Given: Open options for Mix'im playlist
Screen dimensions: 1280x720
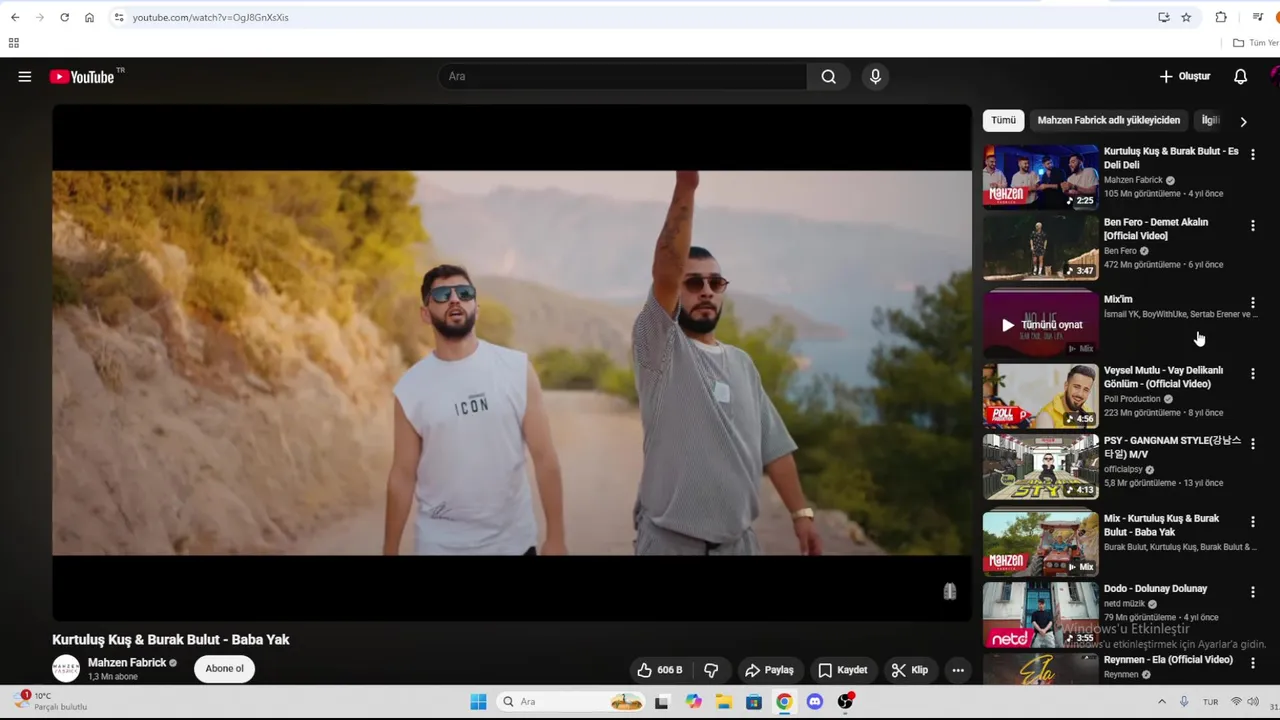Looking at the screenshot, I should pyautogui.click(x=1252, y=303).
